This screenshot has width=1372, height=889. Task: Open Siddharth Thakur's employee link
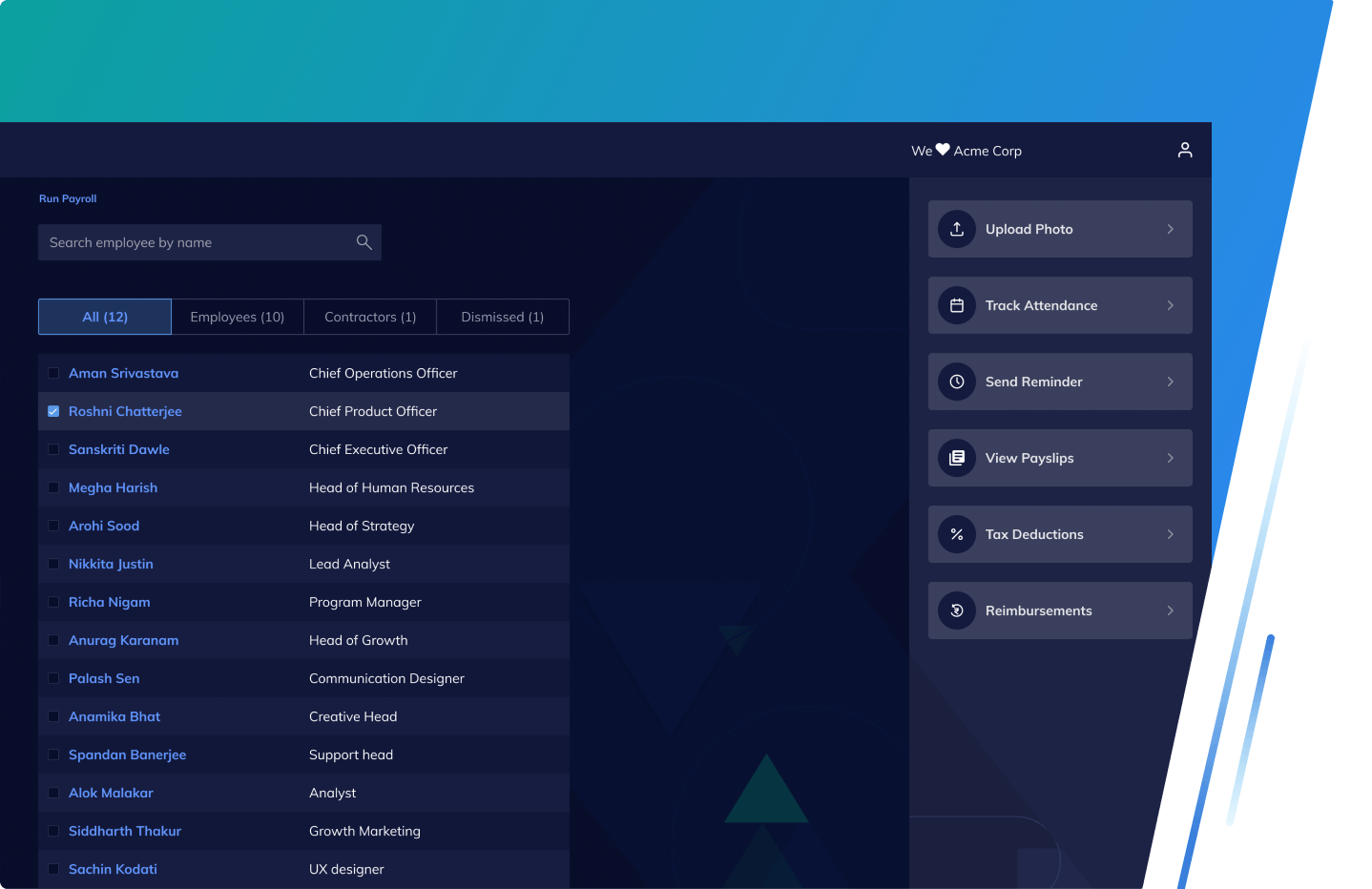coord(125,831)
